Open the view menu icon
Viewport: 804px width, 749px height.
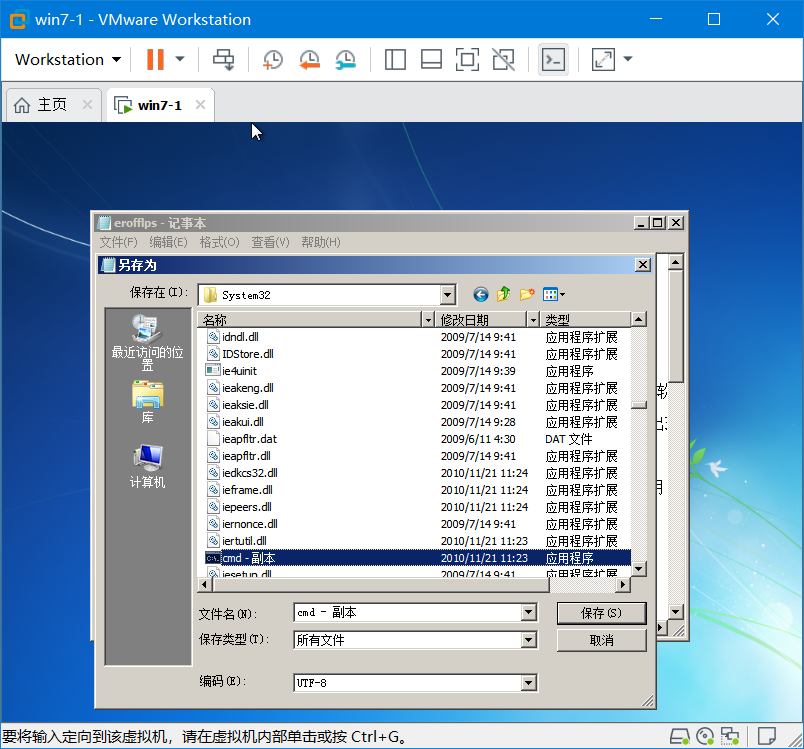point(553,294)
